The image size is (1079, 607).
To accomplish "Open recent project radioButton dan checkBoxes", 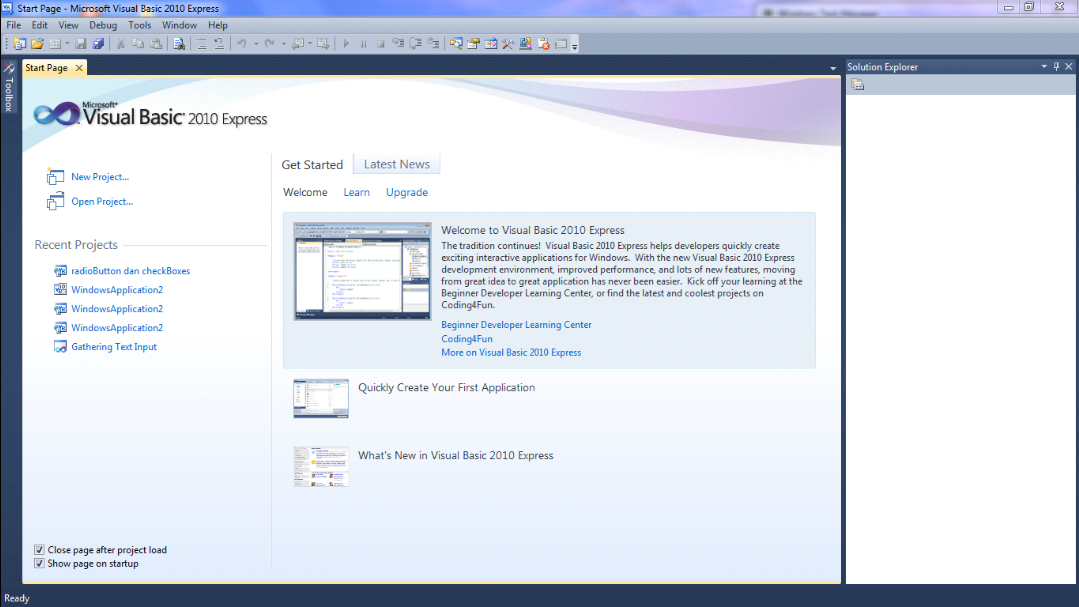I will [x=130, y=270].
